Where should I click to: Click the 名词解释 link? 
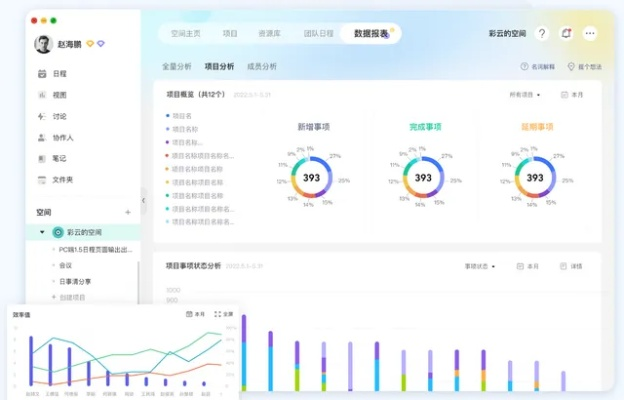pos(538,67)
